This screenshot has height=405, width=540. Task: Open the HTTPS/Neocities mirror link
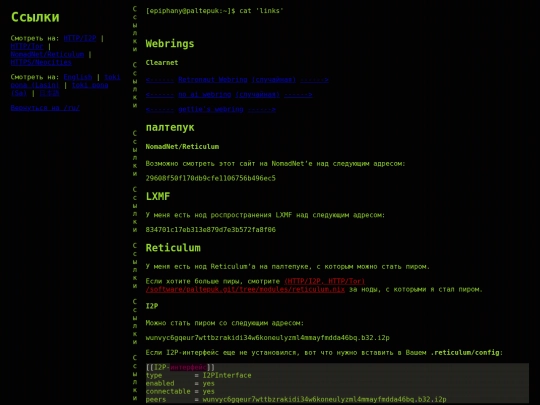pyautogui.click(x=41, y=62)
